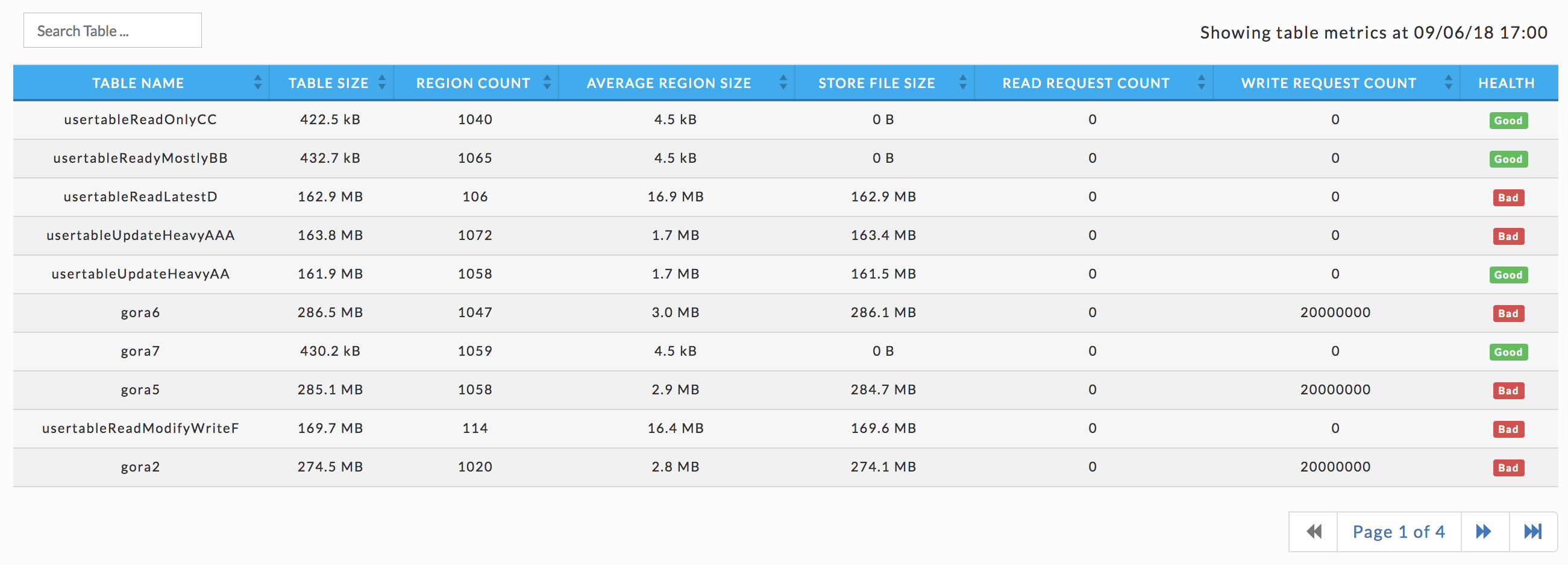Sort by Table Size column arrows
Image resolution: width=1568 pixels, height=565 pixels.
pyautogui.click(x=382, y=82)
